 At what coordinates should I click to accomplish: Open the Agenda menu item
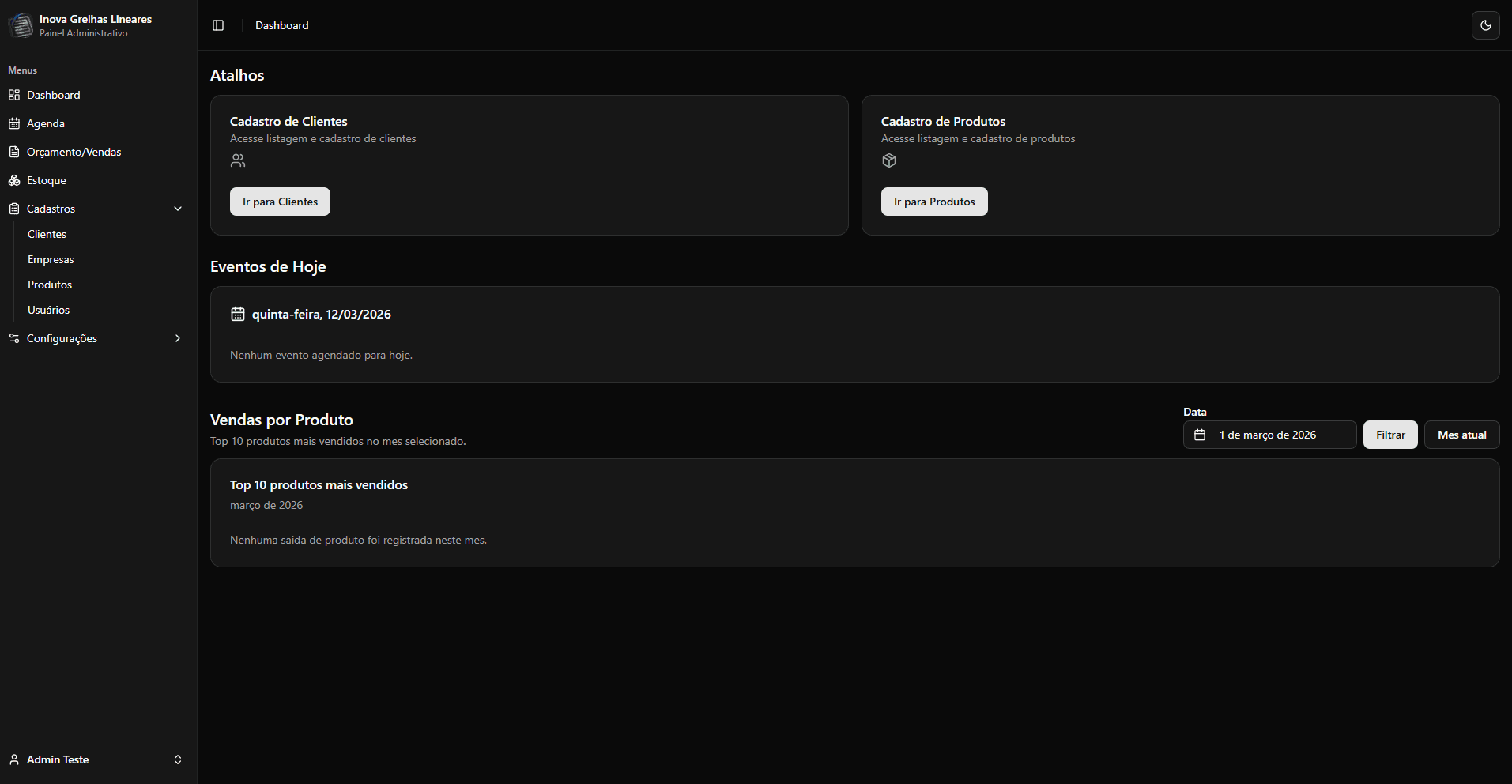(x=45, y=123)
